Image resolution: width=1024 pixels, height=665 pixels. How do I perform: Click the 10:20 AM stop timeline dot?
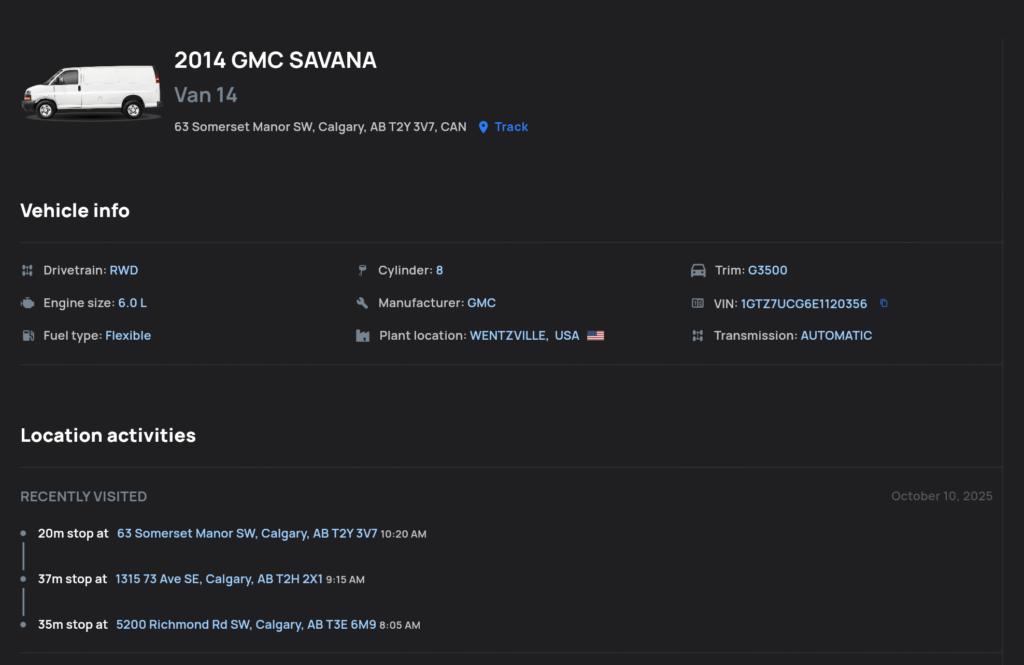point(23,533)
